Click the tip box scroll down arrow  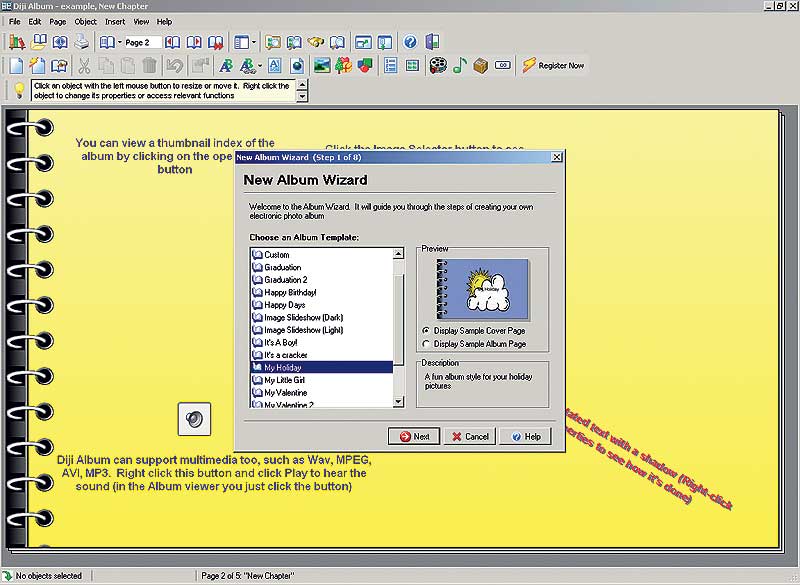(302, 96)
